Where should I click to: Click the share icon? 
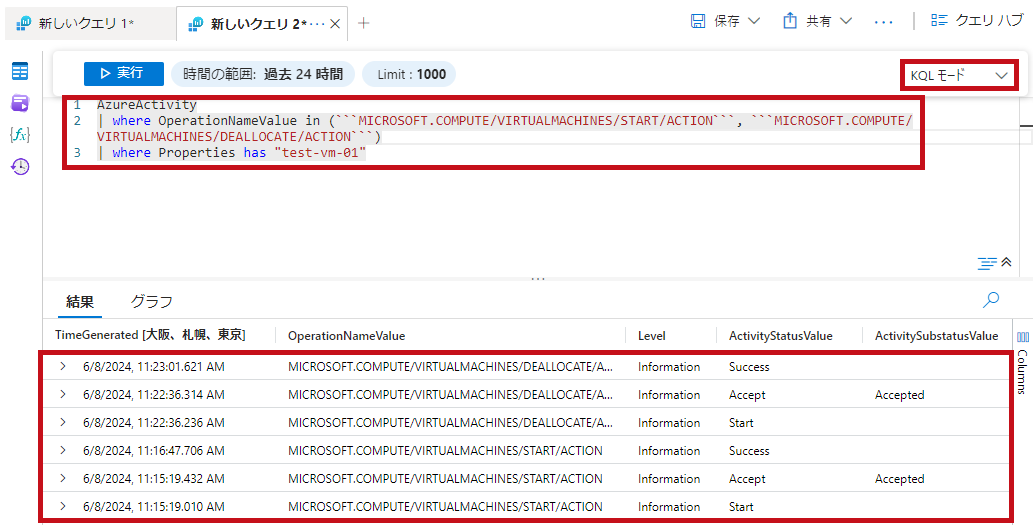[x=789, y=21]
